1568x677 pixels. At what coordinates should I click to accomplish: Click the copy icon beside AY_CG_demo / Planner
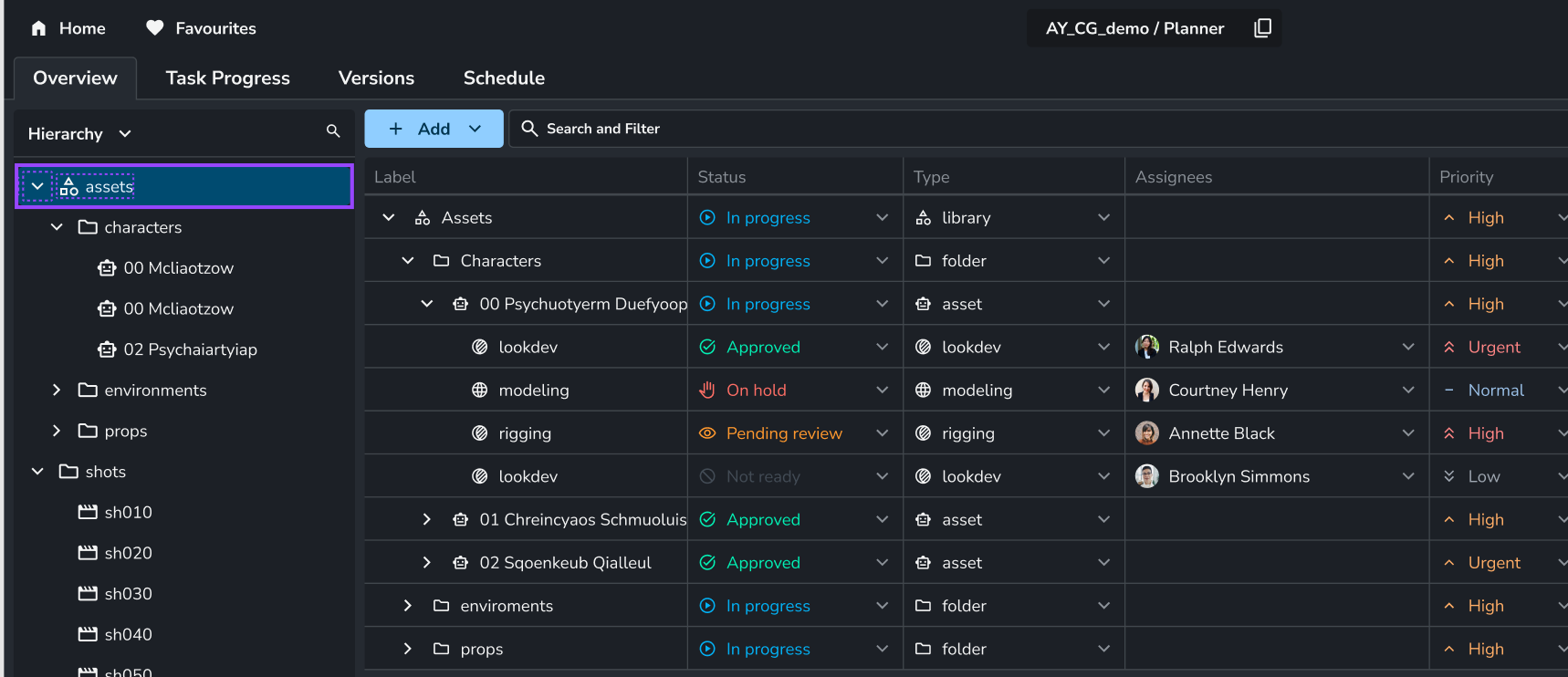coord(1262,28)
